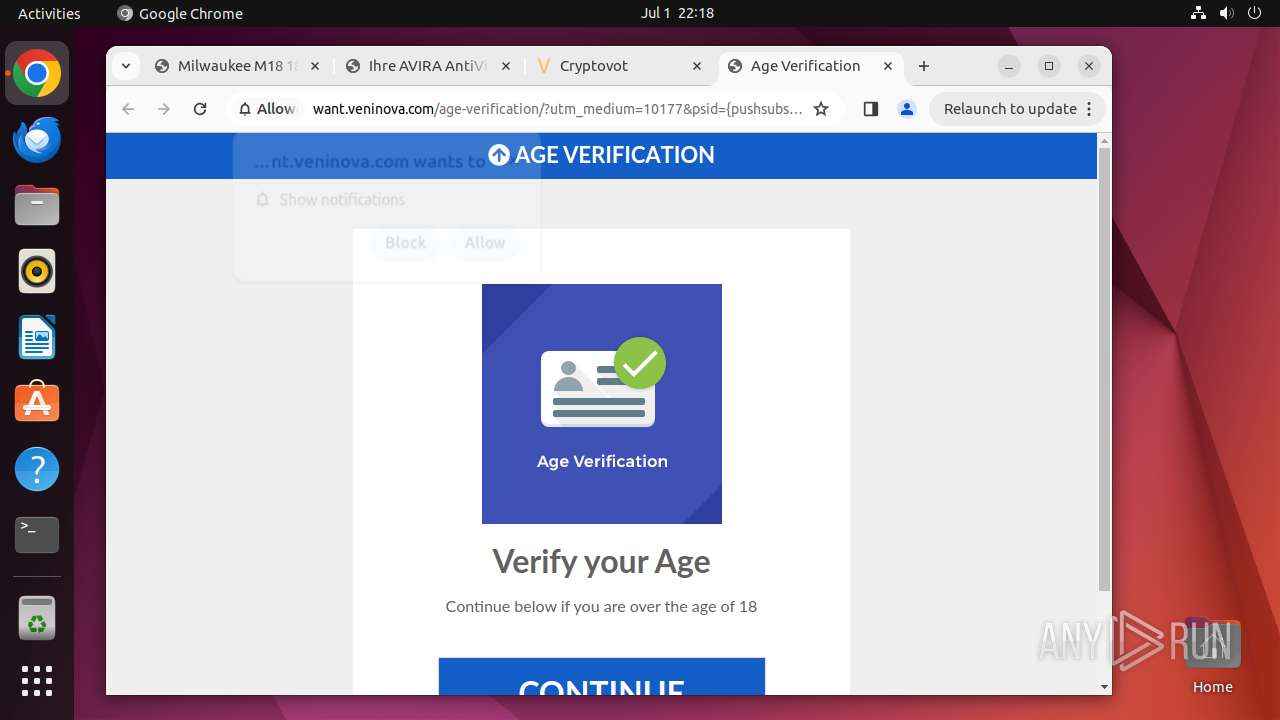Open the Help icon in the dock
This screenshot has height=720, width=1280.
[x=37, y=469]
